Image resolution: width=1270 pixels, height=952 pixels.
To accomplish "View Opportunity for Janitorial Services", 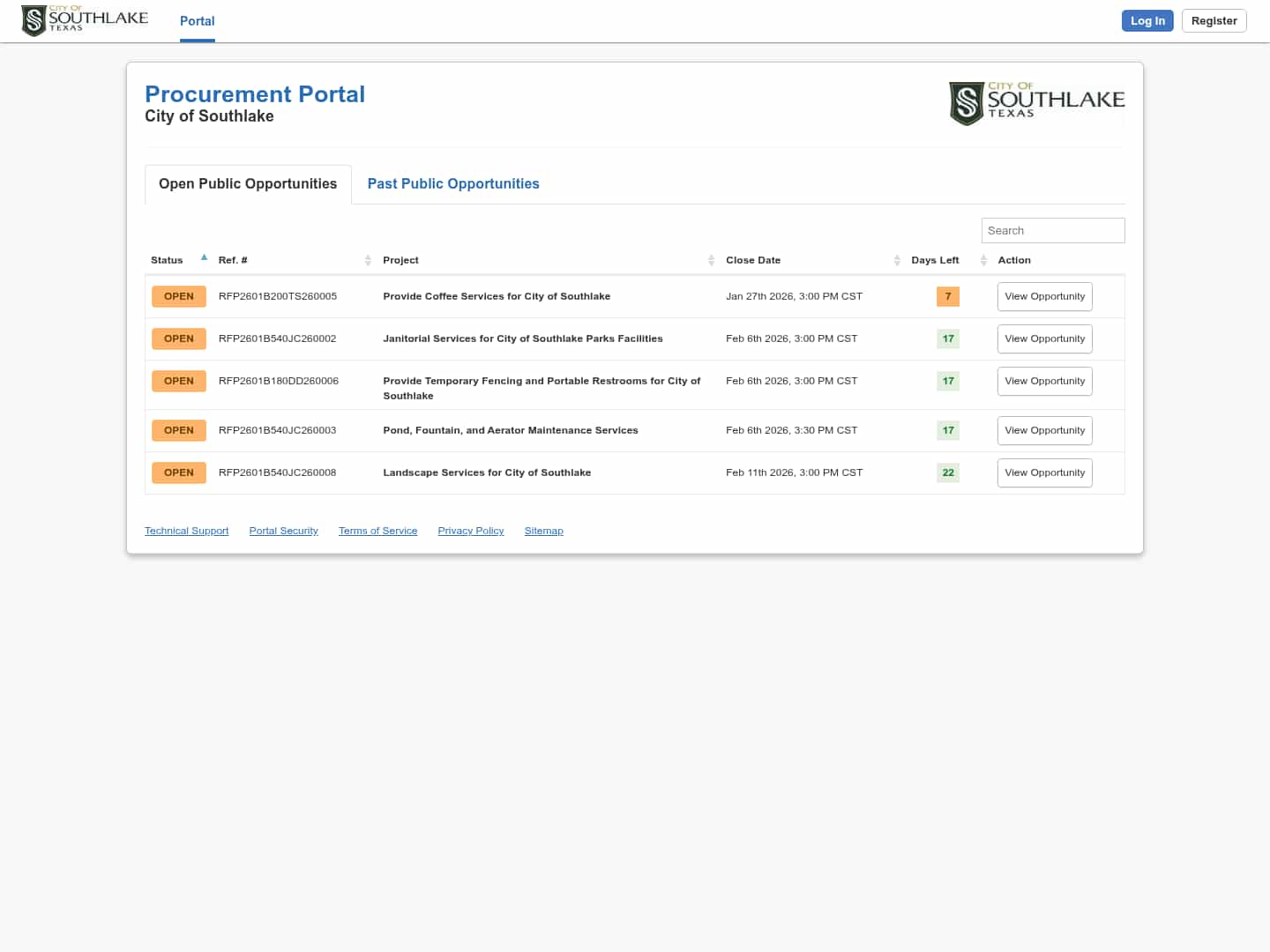I will [1044, 339].
